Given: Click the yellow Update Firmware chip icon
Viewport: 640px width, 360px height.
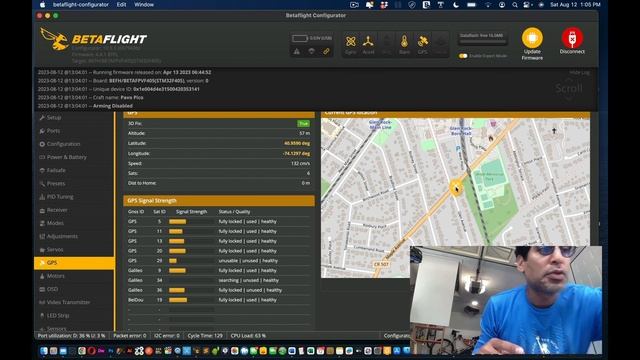Looking at the screenshot, I should [x=532, y=38].
